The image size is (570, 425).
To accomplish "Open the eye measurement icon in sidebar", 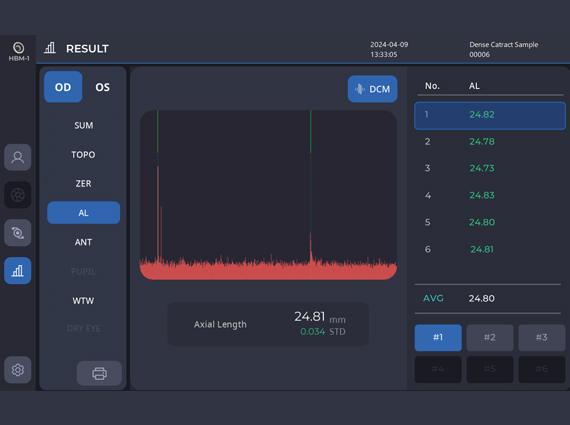I will (x=17, y=233).
